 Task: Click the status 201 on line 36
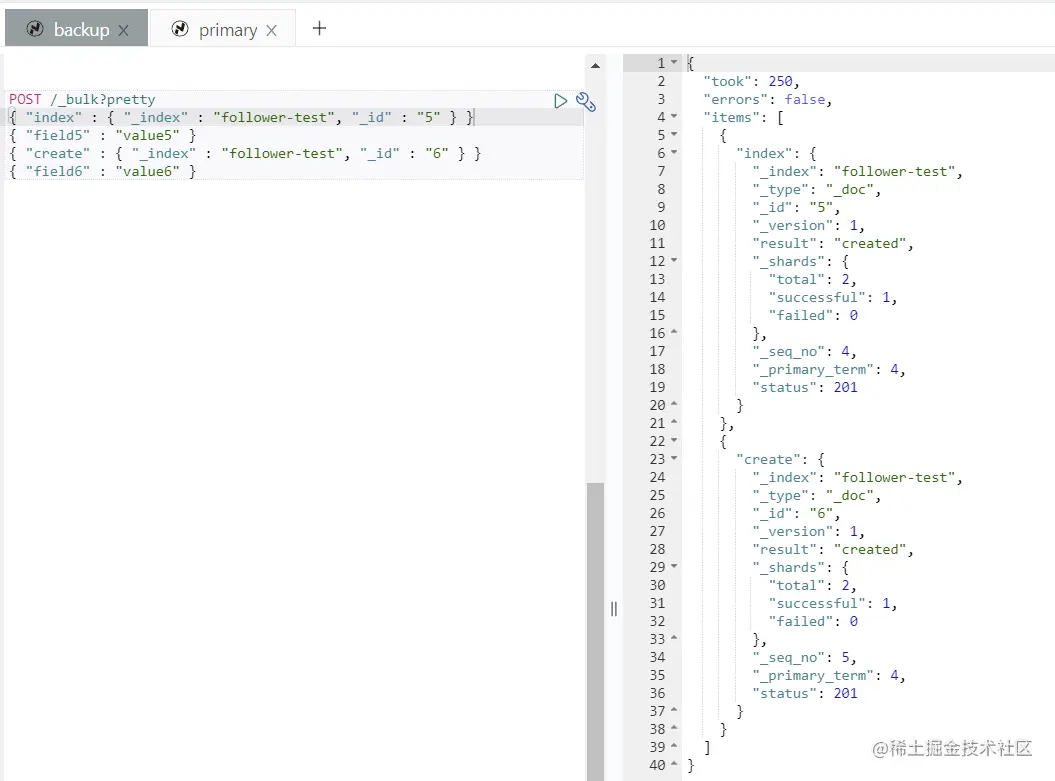805,693
